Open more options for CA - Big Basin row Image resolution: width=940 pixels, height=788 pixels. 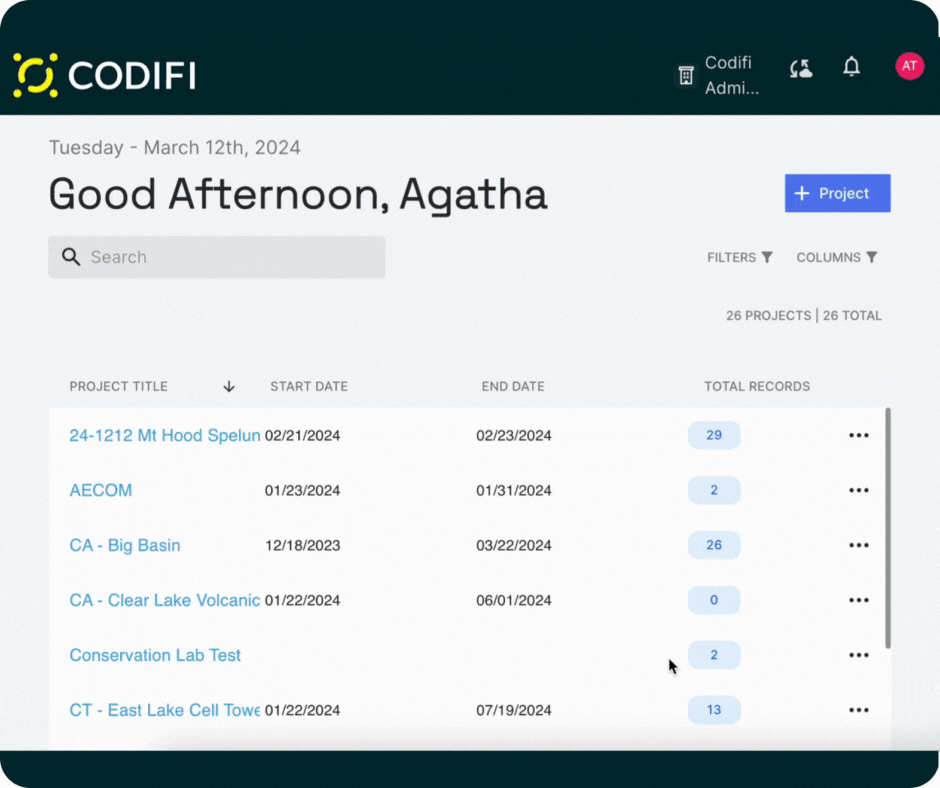[x=858, y=545]
